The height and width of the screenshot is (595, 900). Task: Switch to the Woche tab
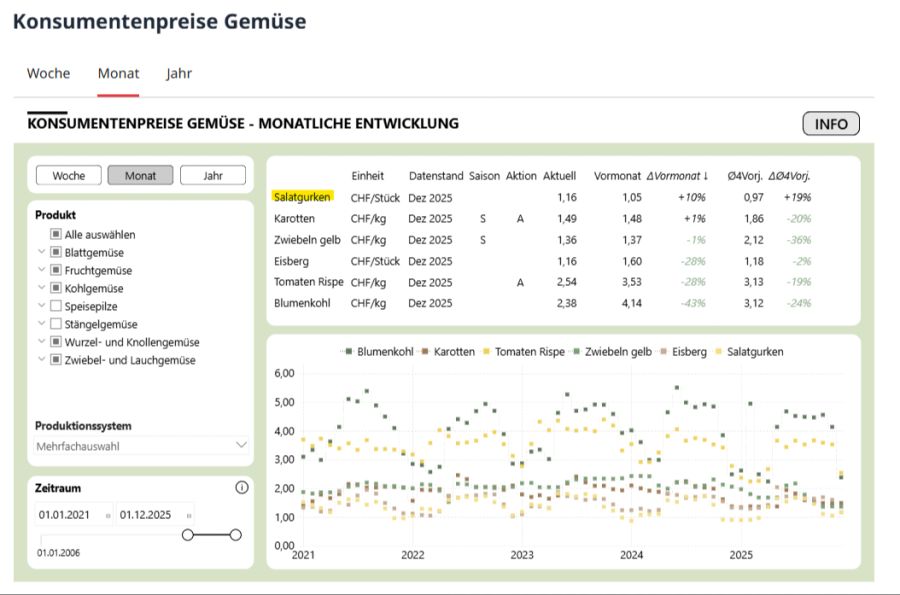point(48,73)
